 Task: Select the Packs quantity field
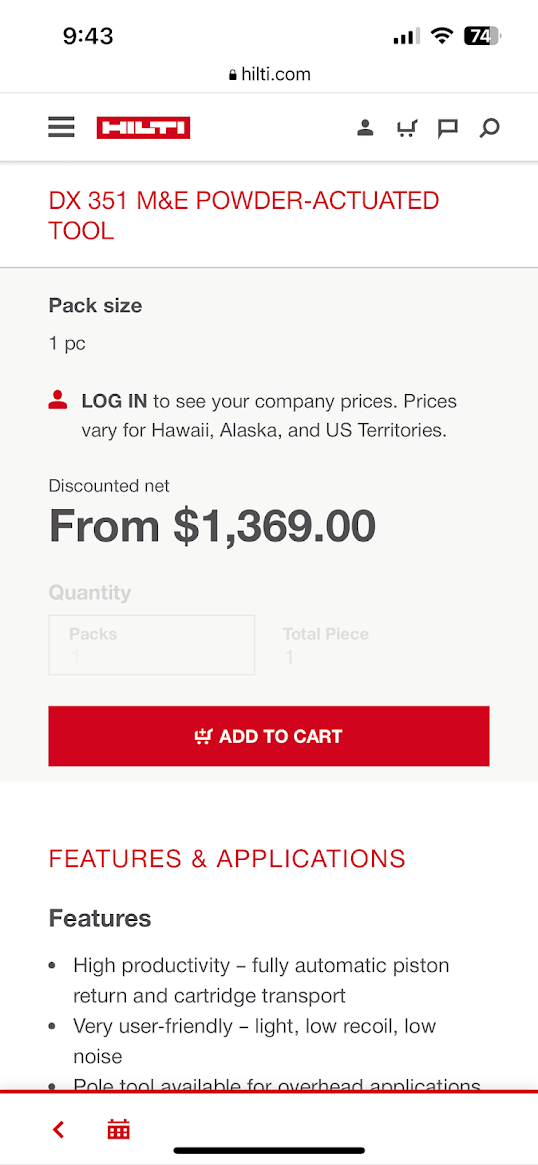click(x=152, y=645)
